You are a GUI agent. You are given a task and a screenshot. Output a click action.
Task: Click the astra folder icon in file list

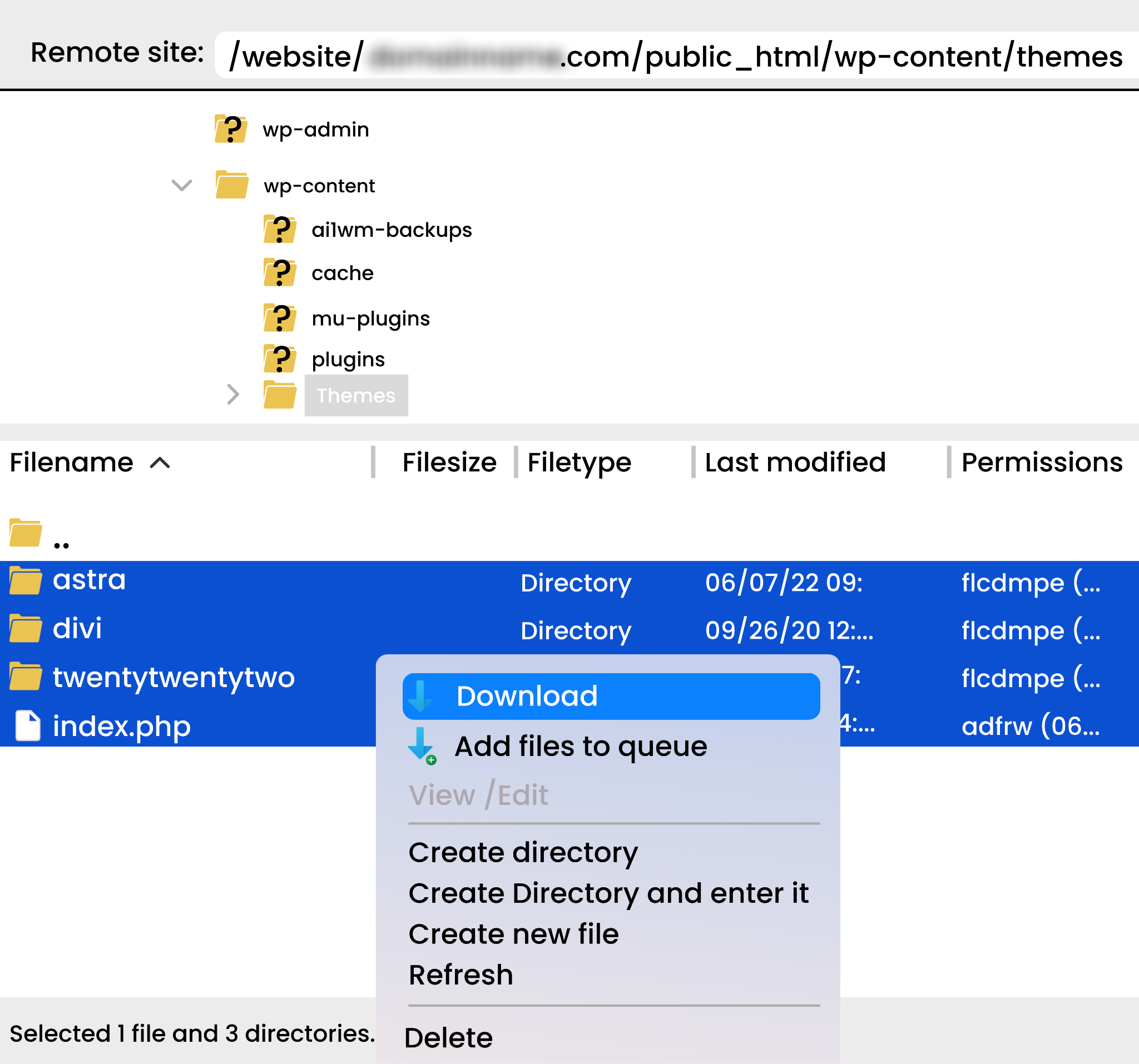(x=26, y=581)
